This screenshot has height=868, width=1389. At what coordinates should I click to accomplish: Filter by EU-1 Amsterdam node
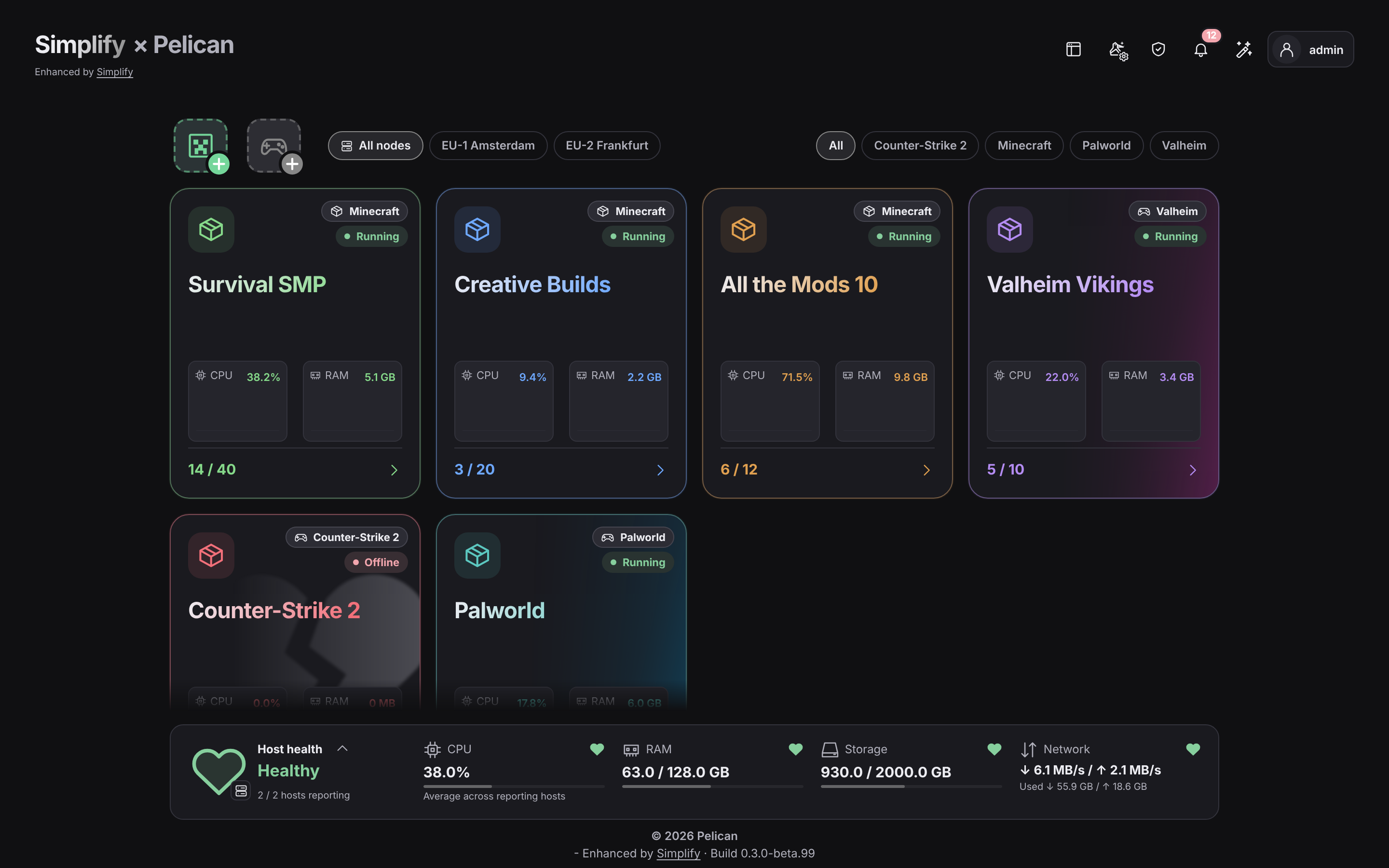[488, 146]
